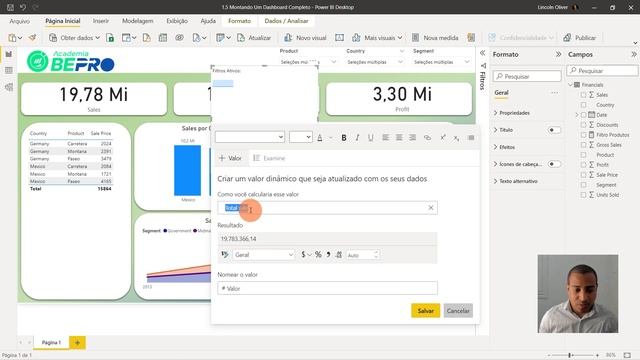
Task: Click the Nomear o valor input field
Action: coord(327,288)
